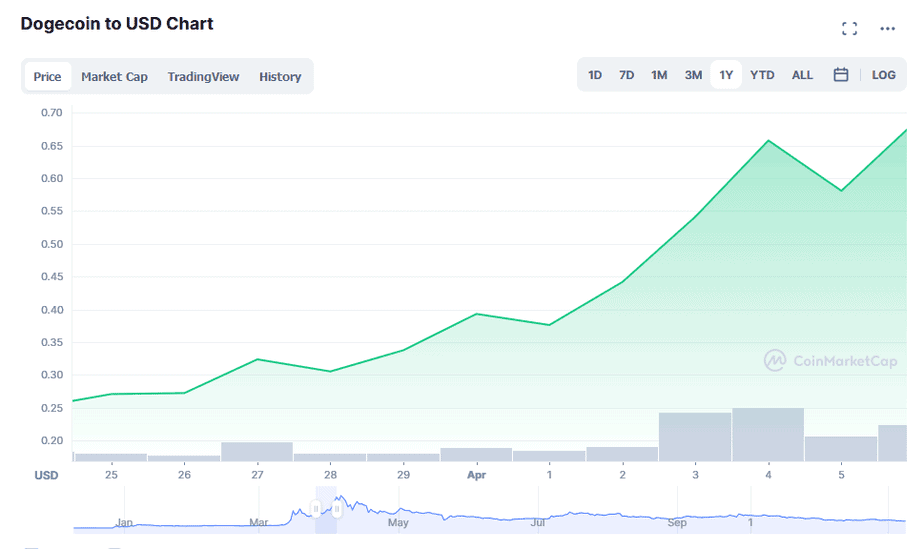Click the tallest volume bar on day 4
Image resolution: width=924 pixels, height=549 pixels.
point(768,434)
